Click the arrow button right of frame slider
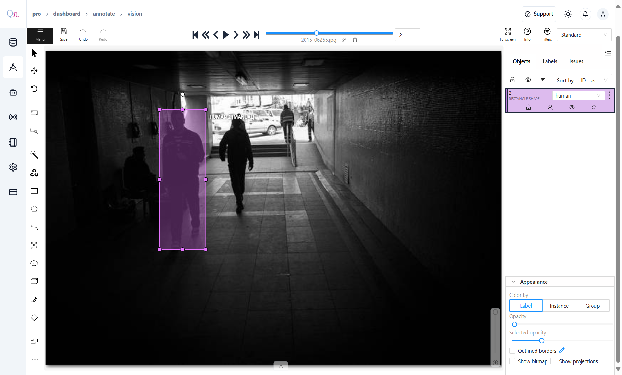The width and height of the screenshot is (622, 375). coord(400,35)
